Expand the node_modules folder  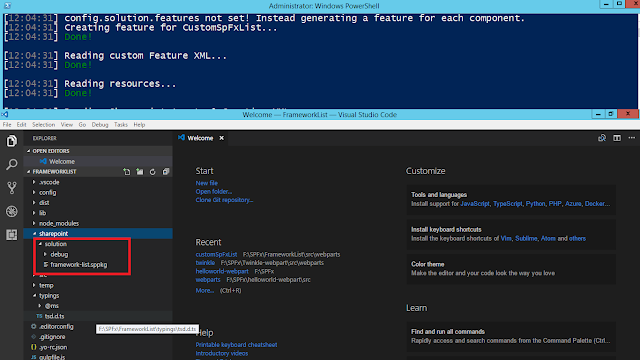point(98,223)
